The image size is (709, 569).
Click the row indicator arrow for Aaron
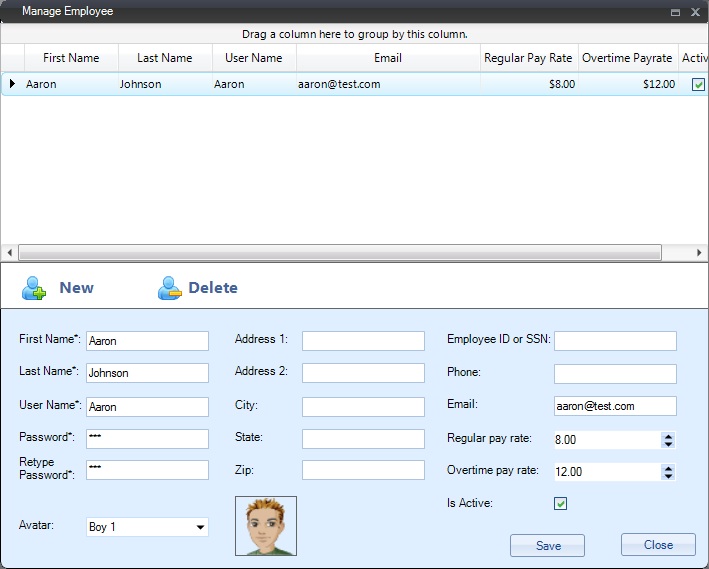12,84
